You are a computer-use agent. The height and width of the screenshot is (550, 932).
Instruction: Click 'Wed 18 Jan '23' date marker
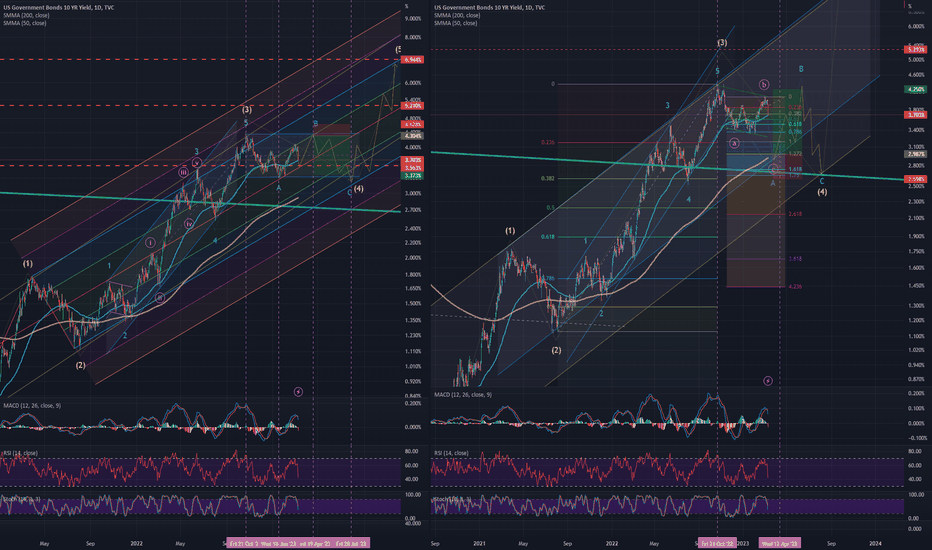point(279,543)
